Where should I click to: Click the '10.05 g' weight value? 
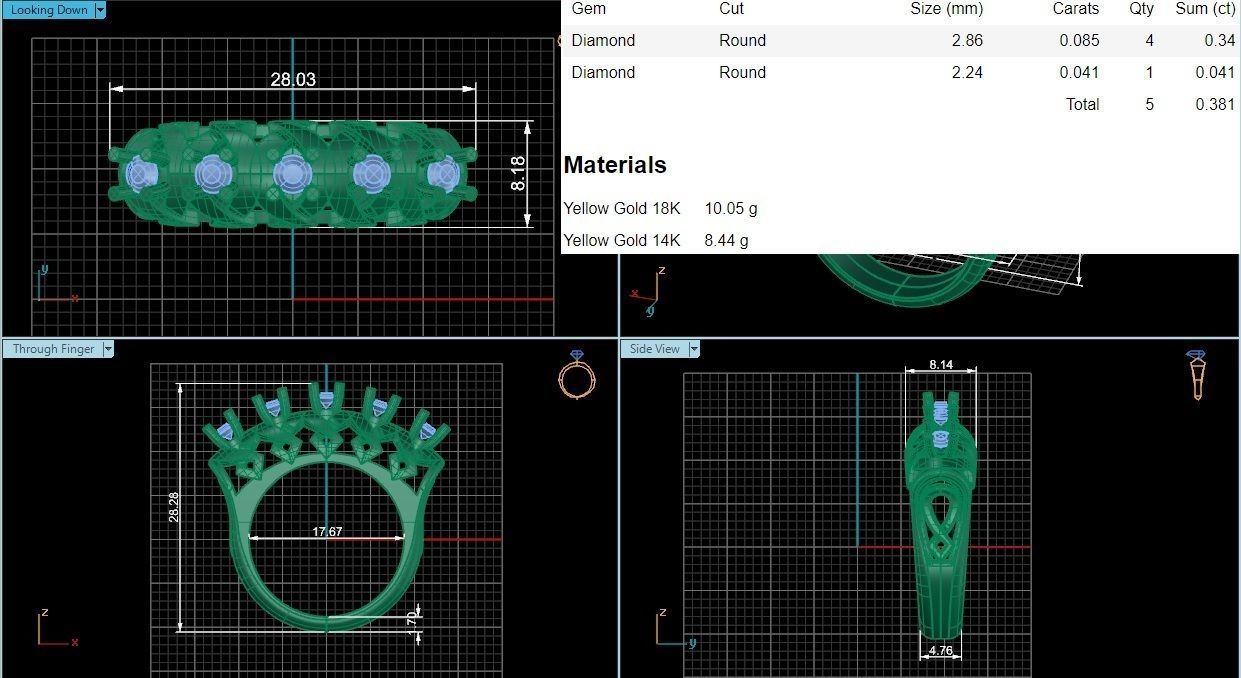click(731, 208)
